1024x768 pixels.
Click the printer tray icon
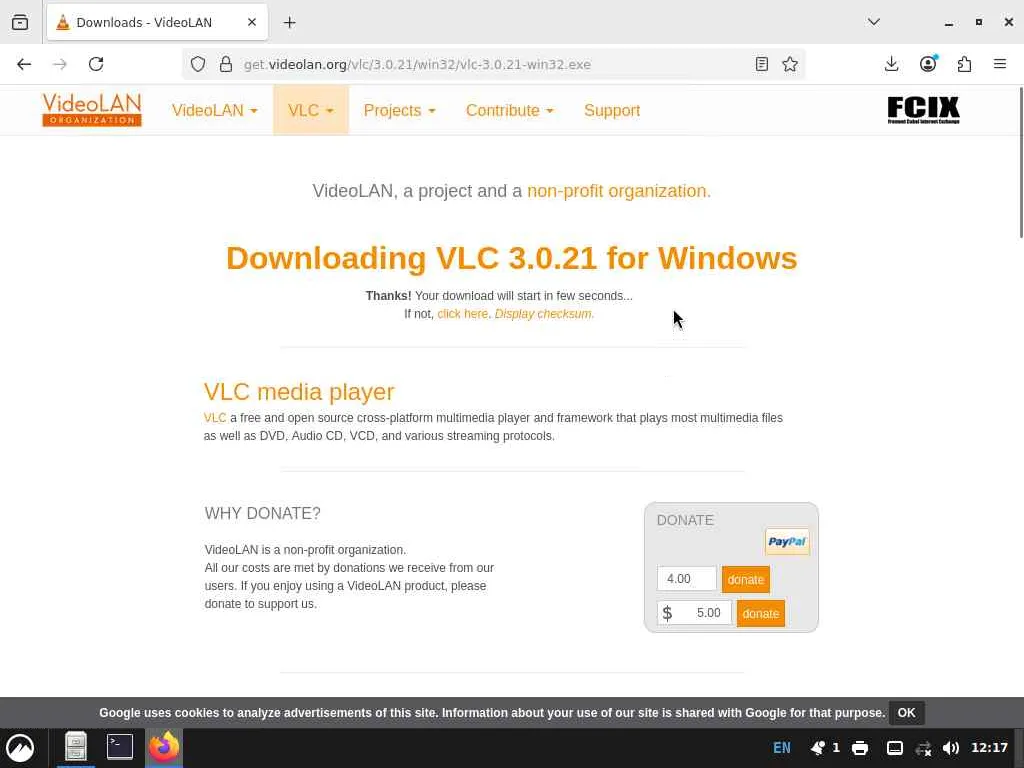(860, 748)
